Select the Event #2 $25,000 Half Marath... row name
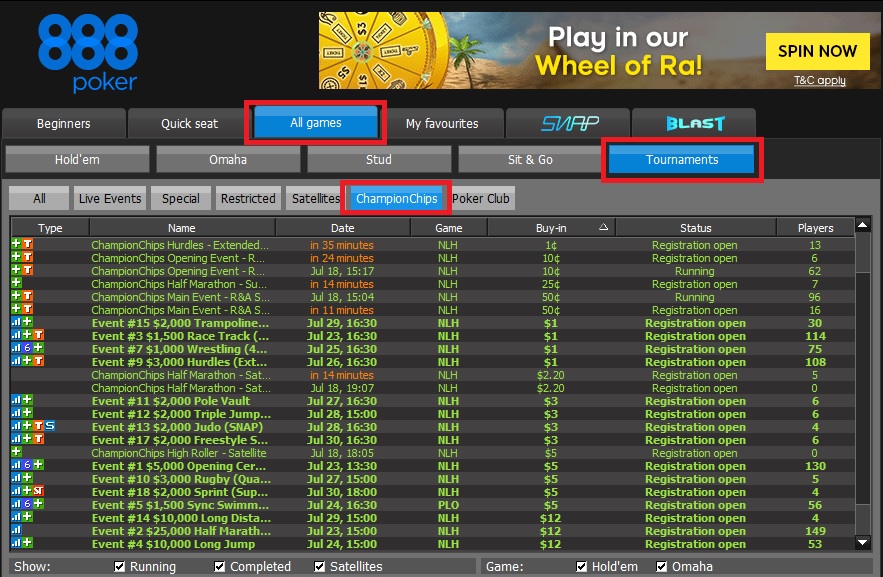The height and width of the screenshot is (577, 883). click(181, 531)
